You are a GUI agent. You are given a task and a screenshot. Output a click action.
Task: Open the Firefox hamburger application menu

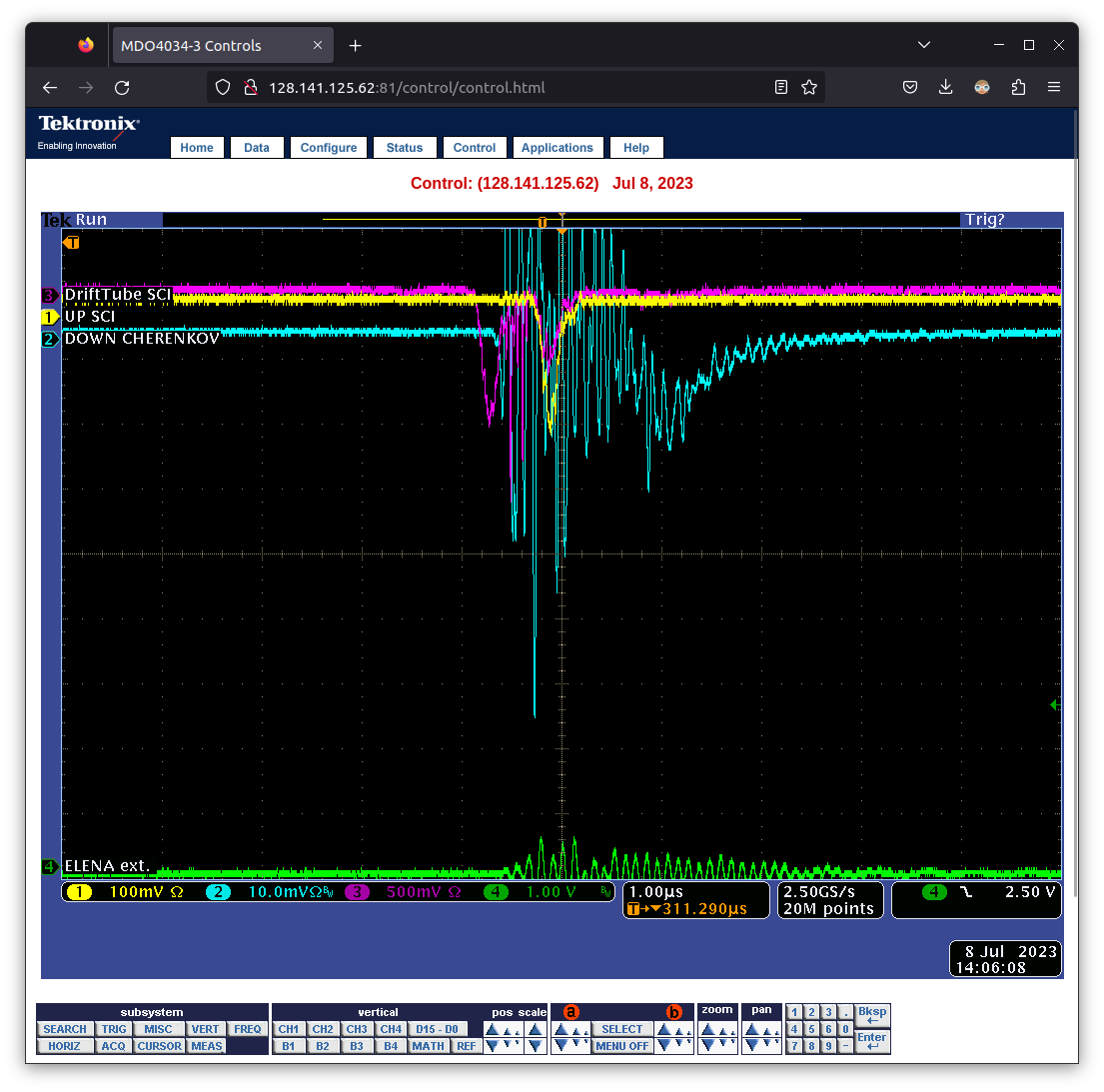point(1054,88)
